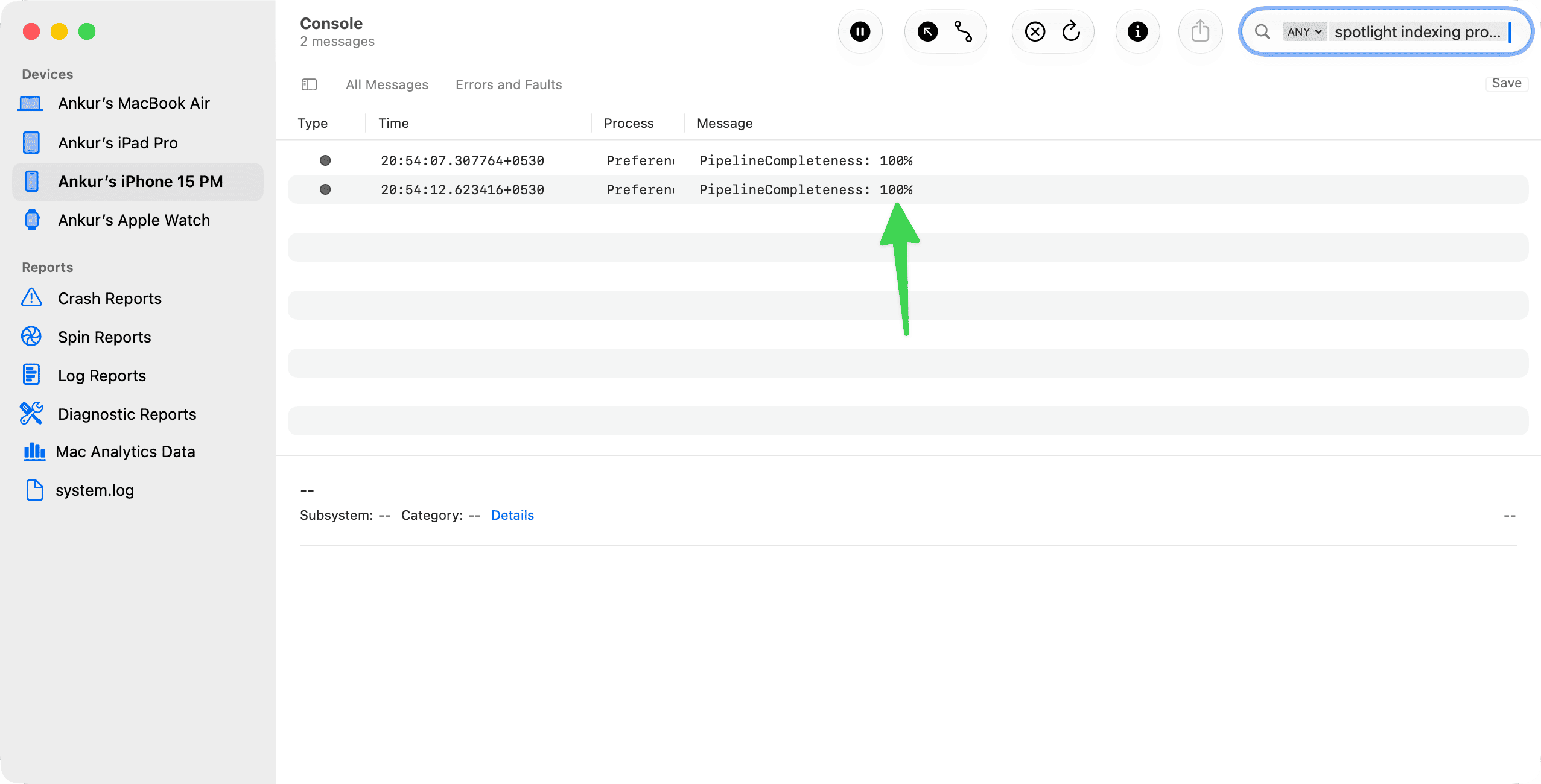Viewport: 1541px width, 784px height.
Task: Click the Now arrow toolbar icon
Action: tap(927, 31)
